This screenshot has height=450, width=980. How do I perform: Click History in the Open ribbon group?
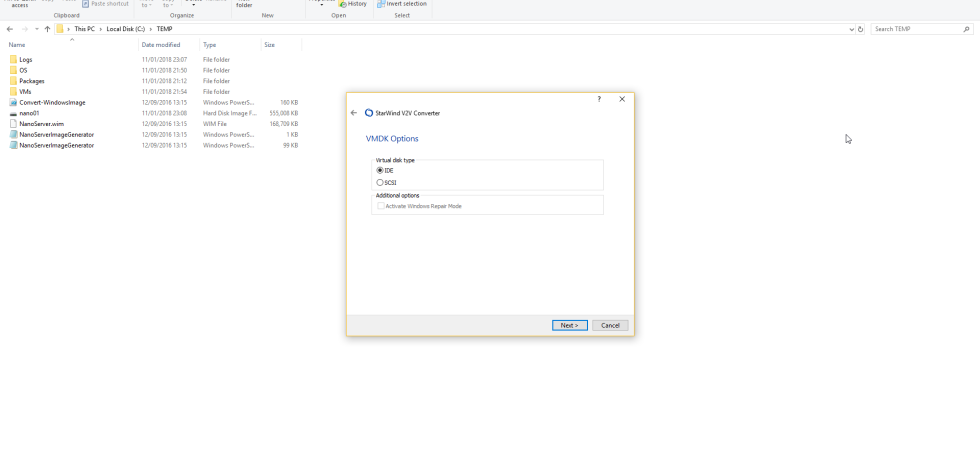coord(352,4)
